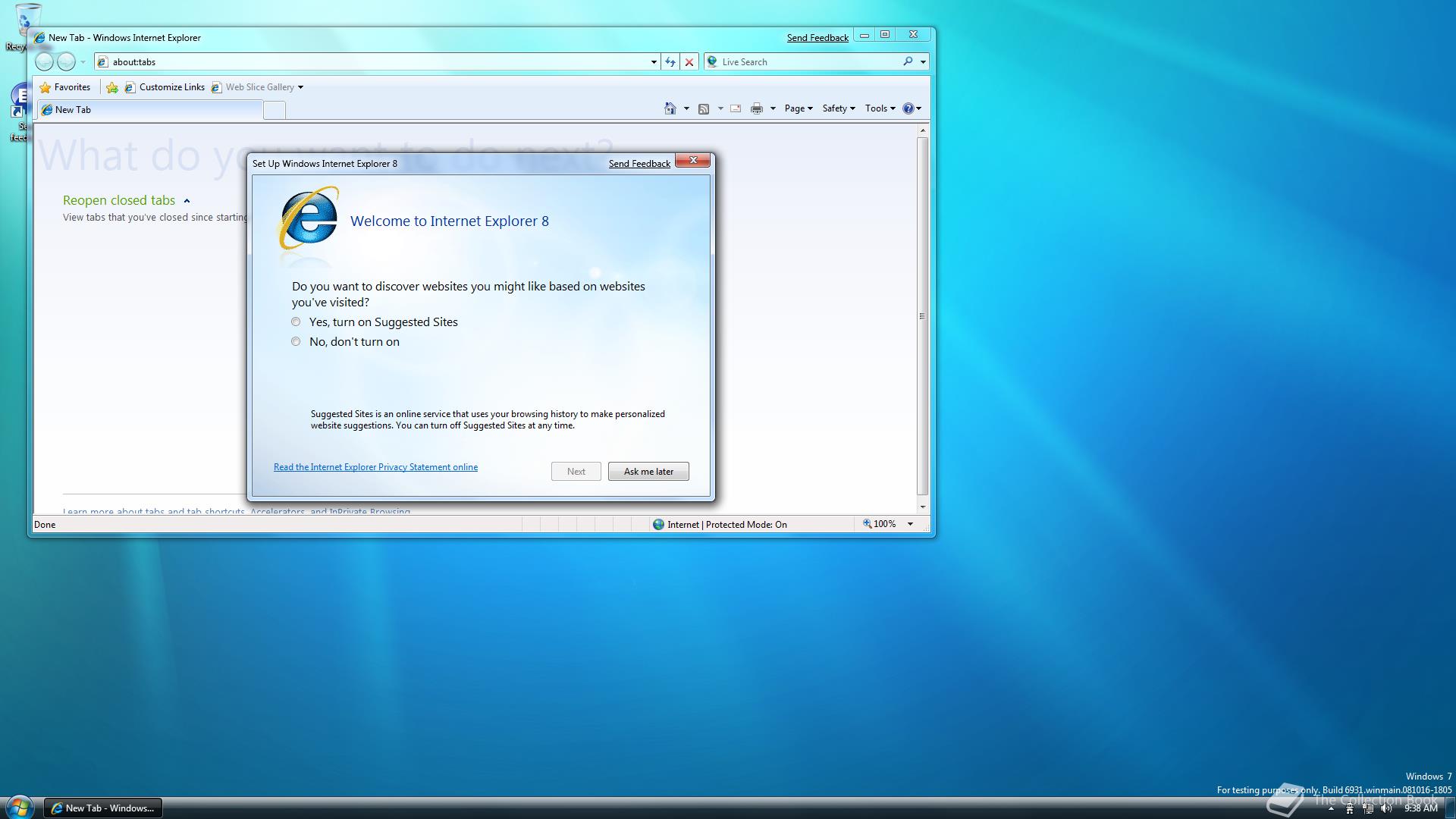The height and width of the screenshot is (819, 1456).
Task: Close the Set Up Internet Explorer dialog
Action: (692, 160)
